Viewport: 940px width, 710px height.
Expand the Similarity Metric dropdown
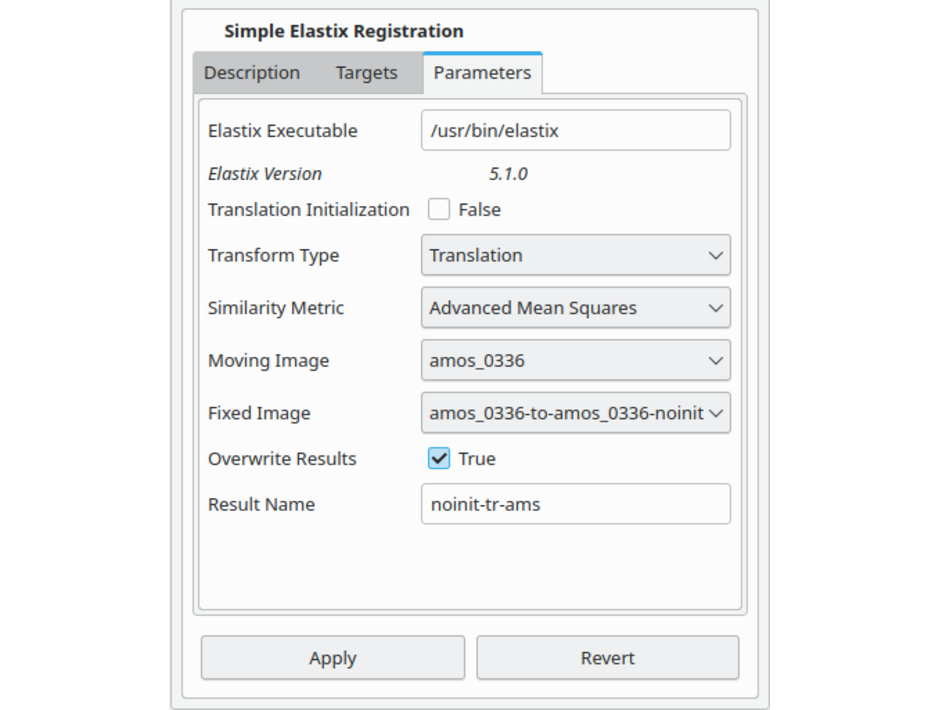pyautogui.click(x=575, y=308)
